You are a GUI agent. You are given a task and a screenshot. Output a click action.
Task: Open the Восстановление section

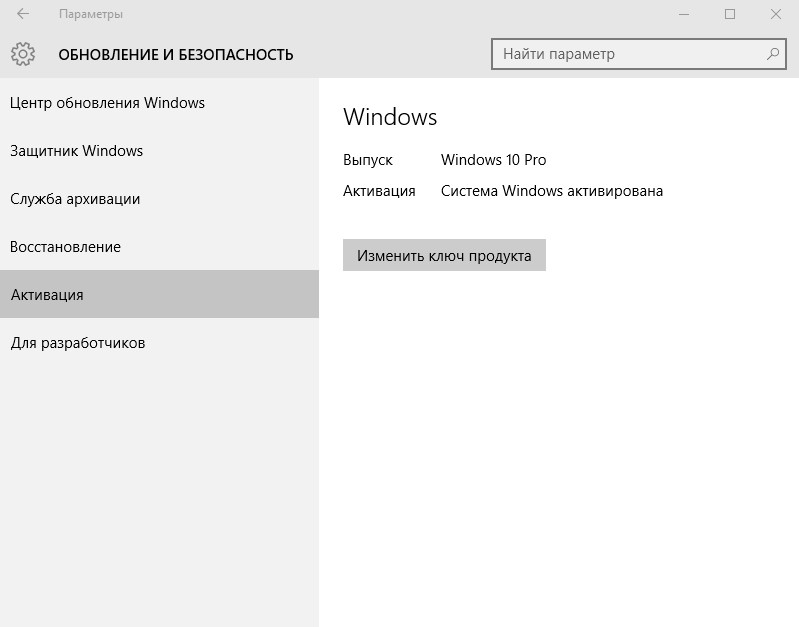point(66,247)
